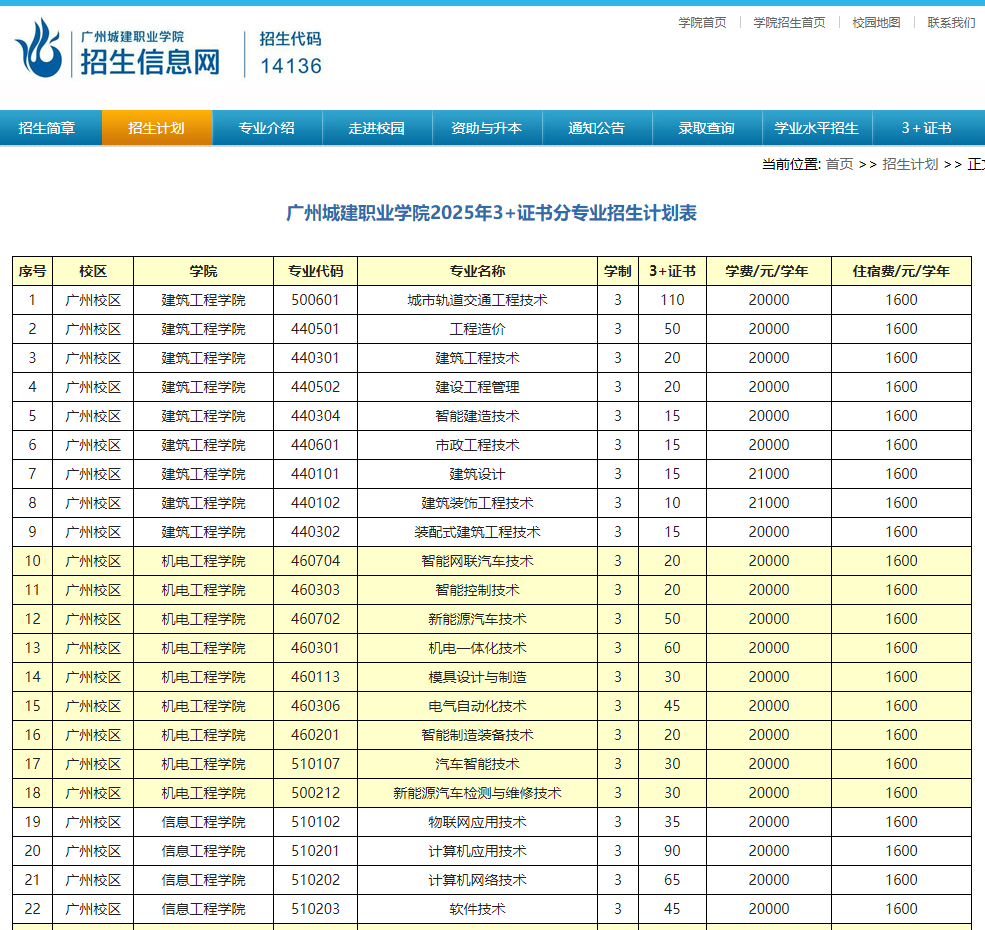Visit the 学院招生首页 link

click(787, 21)
